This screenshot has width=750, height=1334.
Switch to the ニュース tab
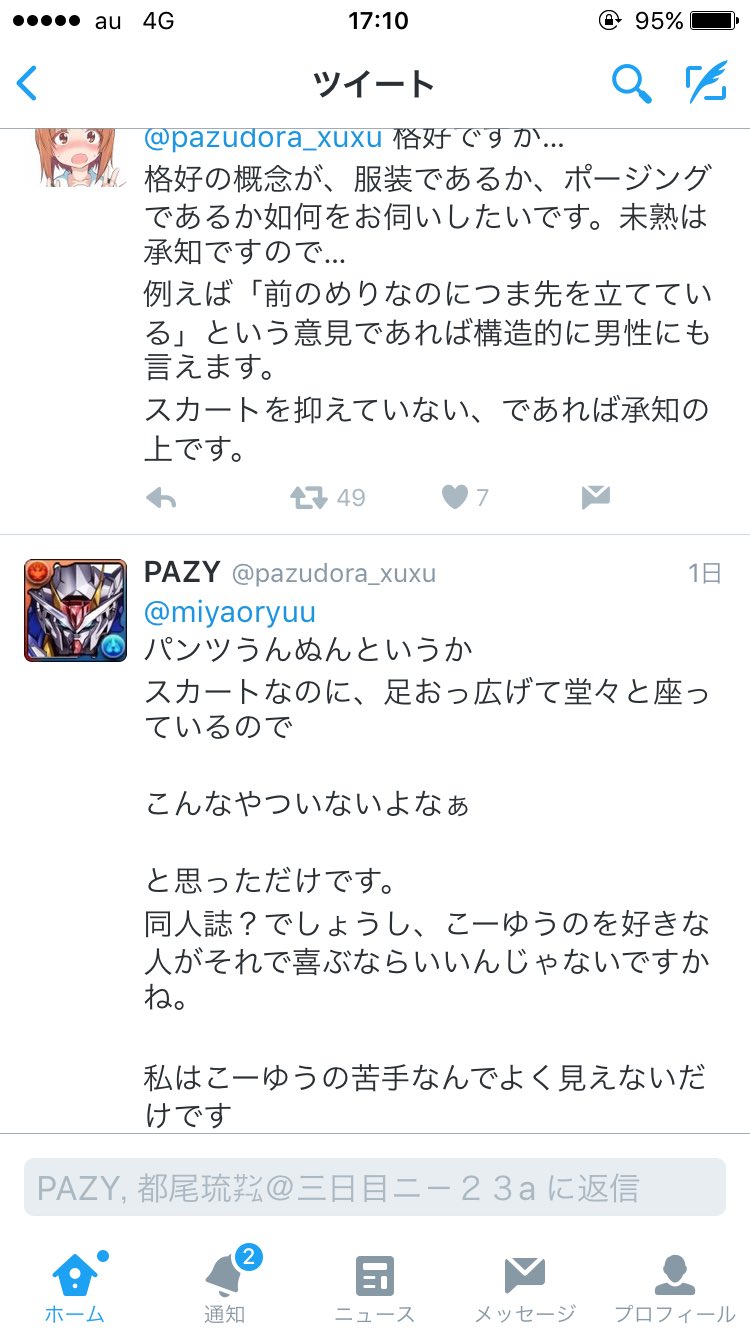tap(375, 1285)
